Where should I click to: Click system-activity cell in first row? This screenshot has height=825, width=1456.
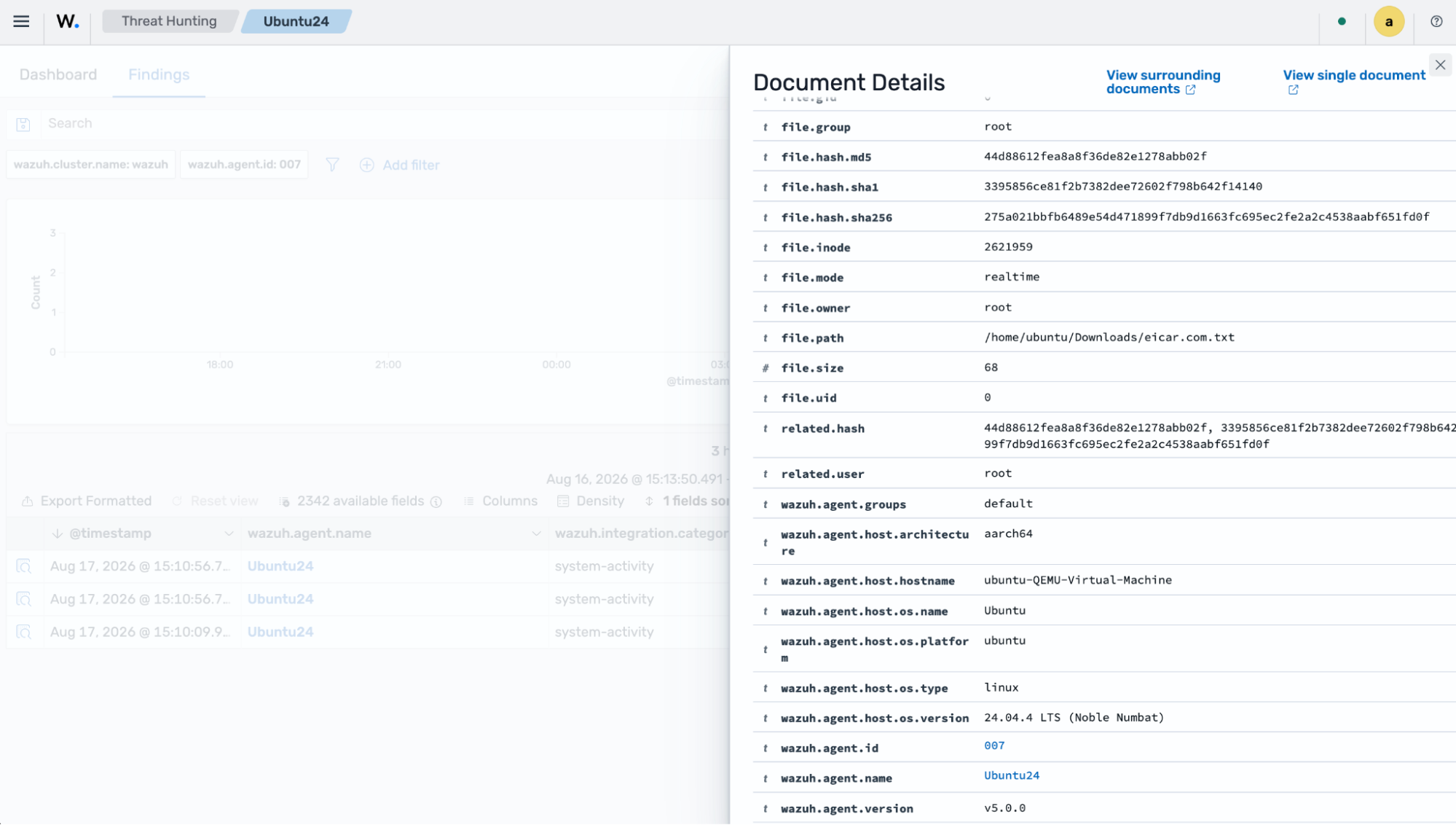(605, 566)
